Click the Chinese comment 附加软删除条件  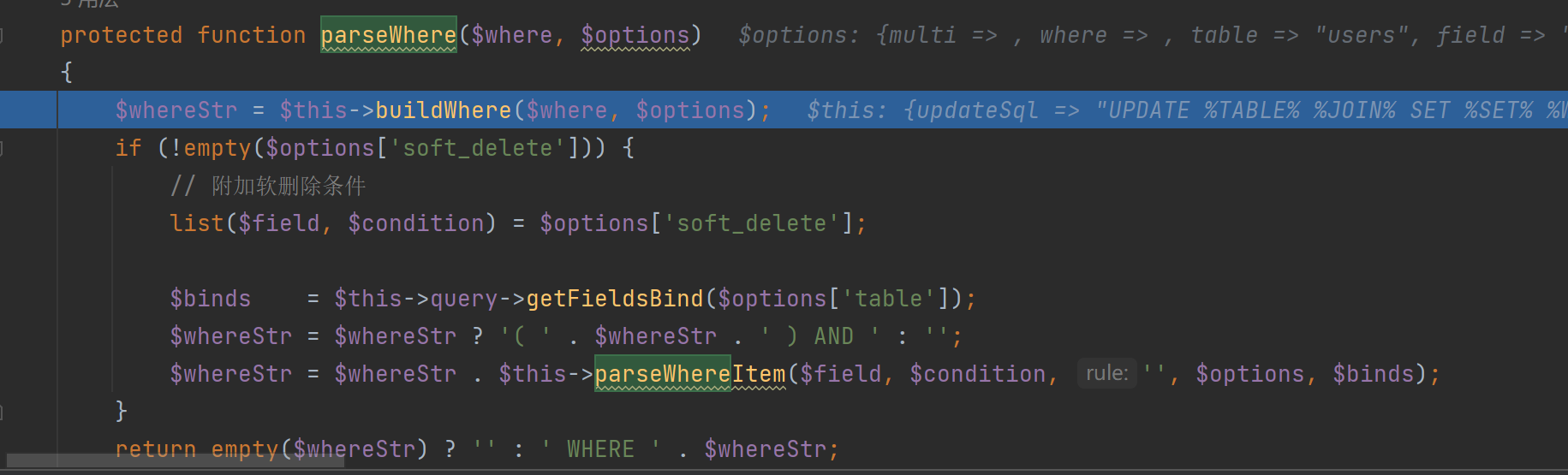(x=289, y=186)
